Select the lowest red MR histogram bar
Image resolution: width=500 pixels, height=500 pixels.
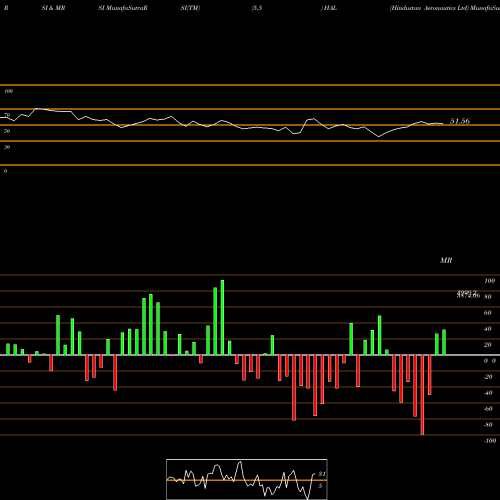(422, 395)
